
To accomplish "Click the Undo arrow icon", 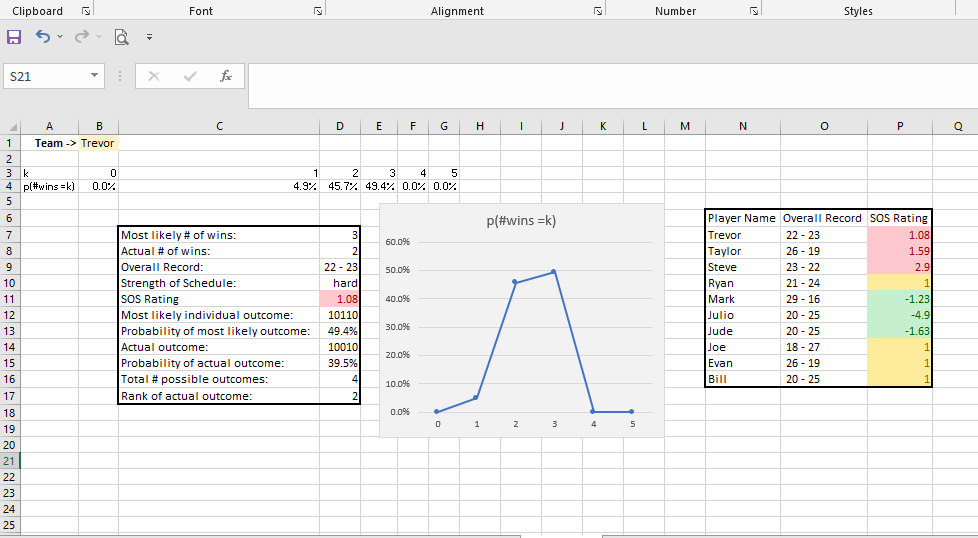I will 43,37.
